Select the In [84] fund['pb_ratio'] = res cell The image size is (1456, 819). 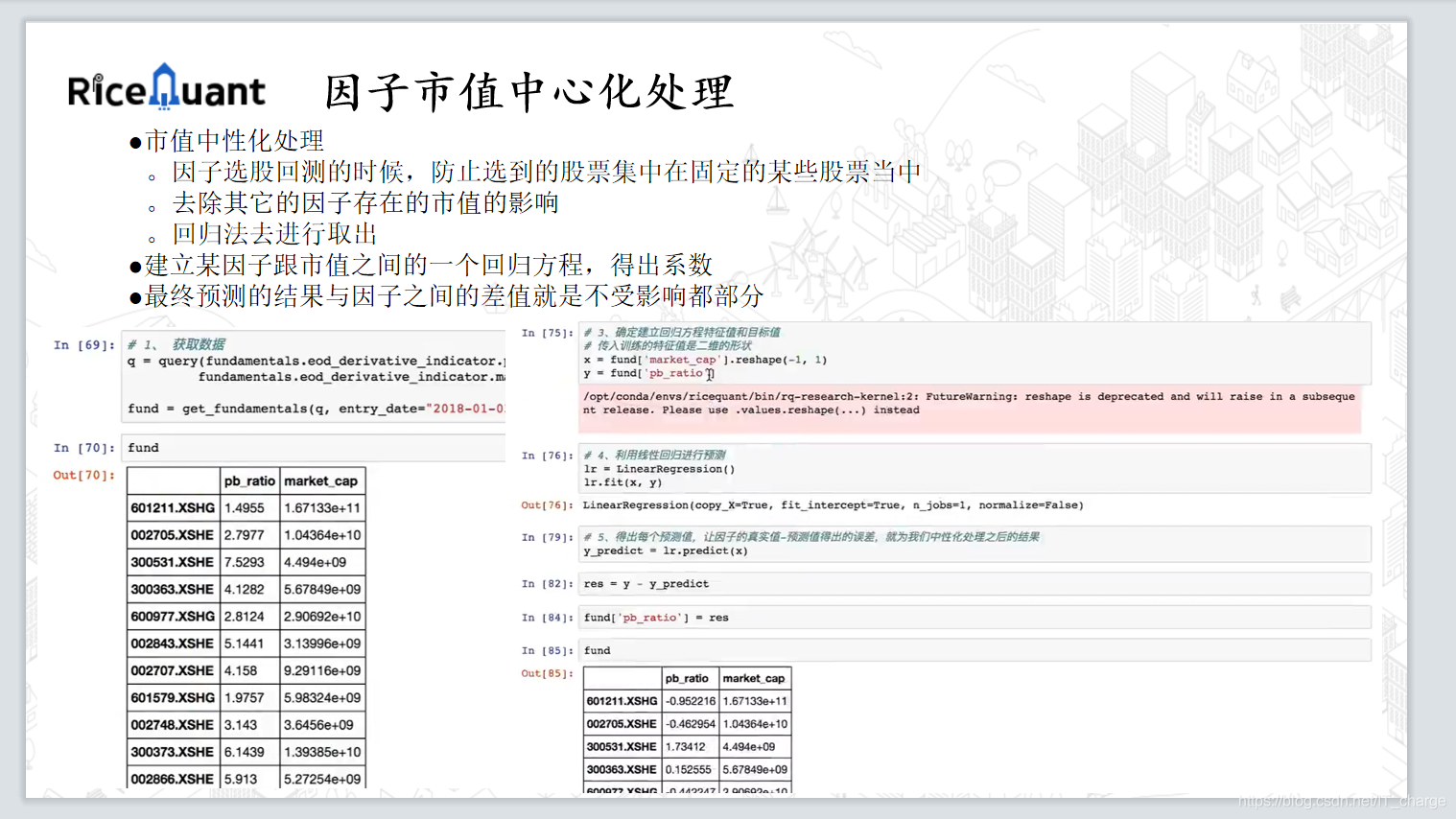point(975,618)
